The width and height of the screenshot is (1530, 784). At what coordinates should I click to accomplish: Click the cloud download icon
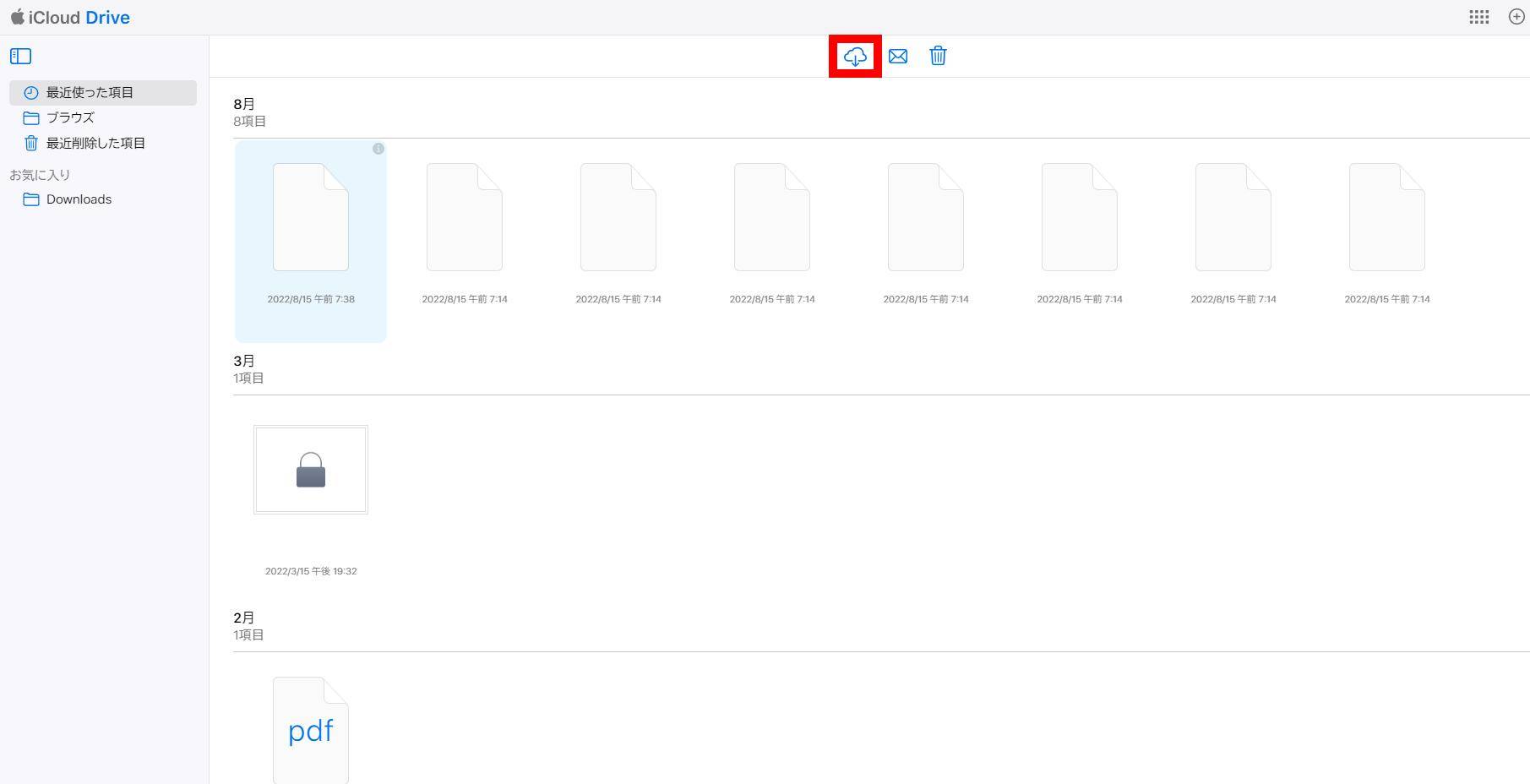pyautogui.click(x=855, y=57)
